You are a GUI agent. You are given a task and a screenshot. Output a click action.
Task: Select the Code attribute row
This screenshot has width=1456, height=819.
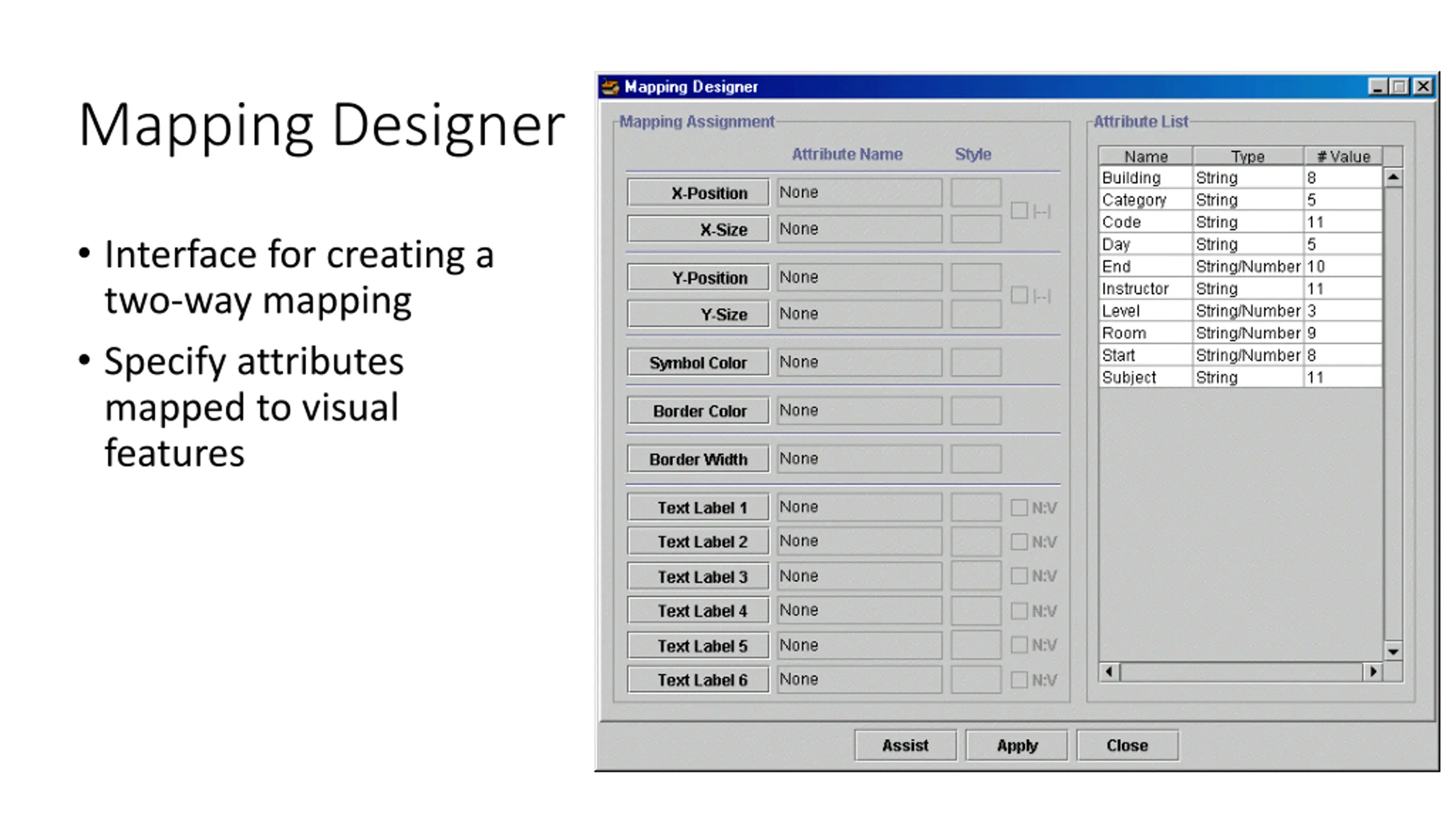(1240, 222)
